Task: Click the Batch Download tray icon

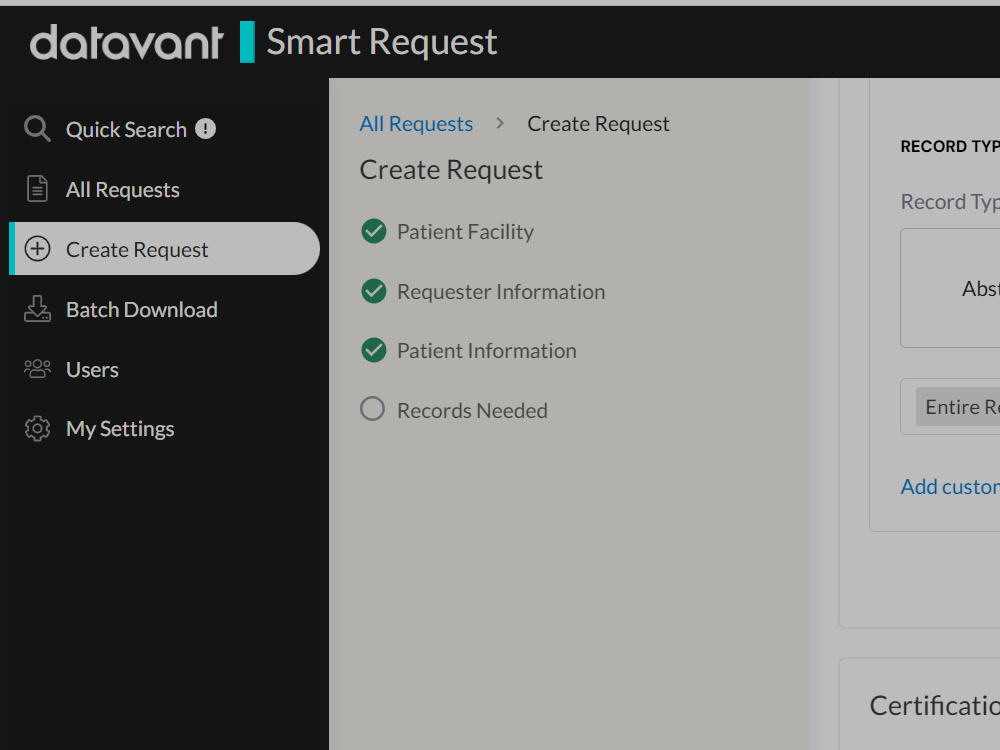Action: click(x=37, y=309)
